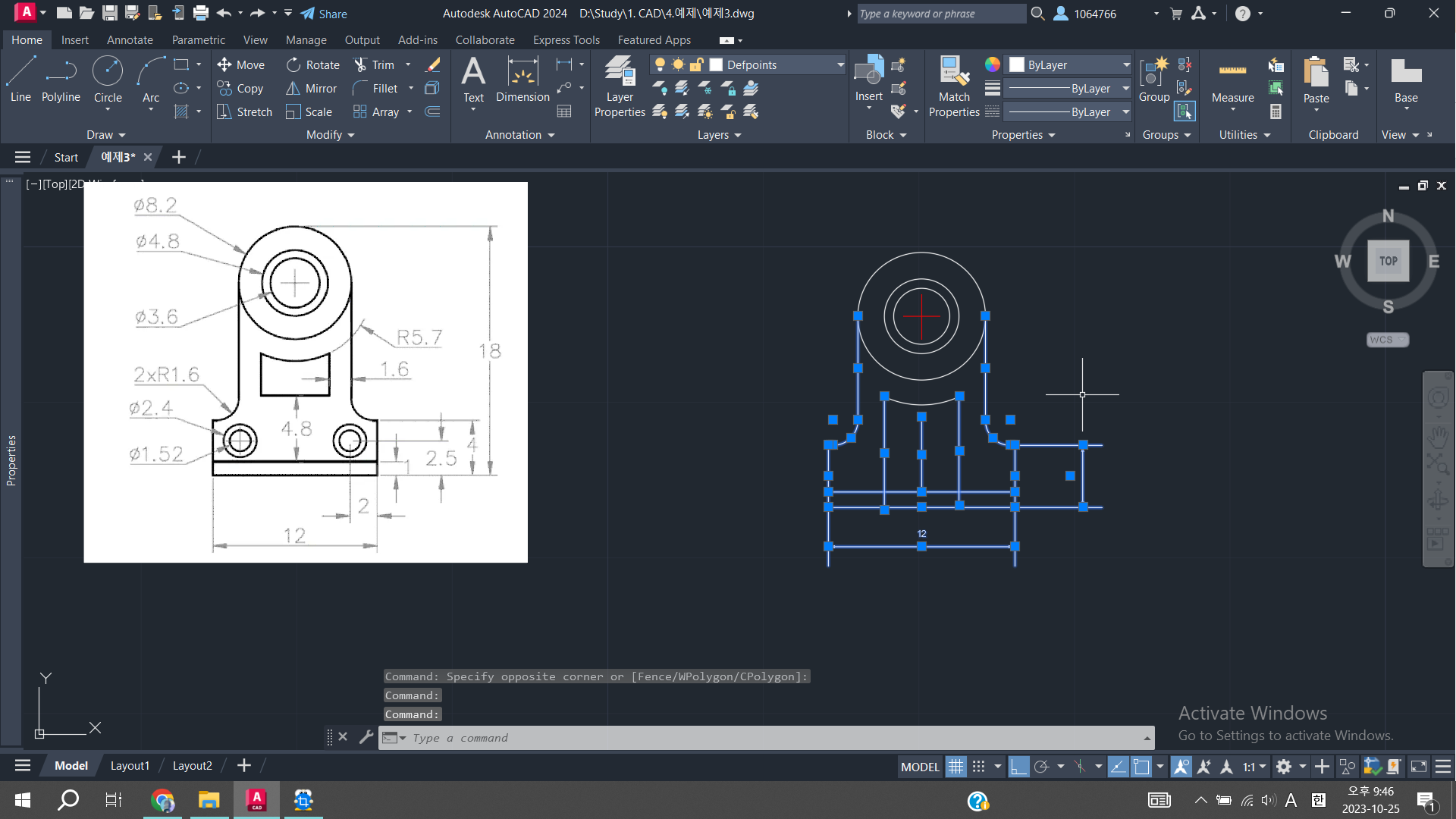Switch to the Layout1 tab
The width and height of the screenshot is (1456, 819).
[130, 766]
